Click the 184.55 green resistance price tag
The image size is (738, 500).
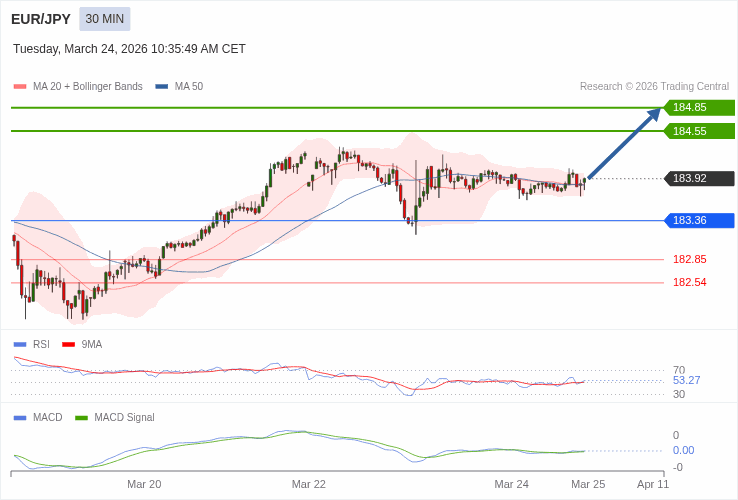pos(699,131)
